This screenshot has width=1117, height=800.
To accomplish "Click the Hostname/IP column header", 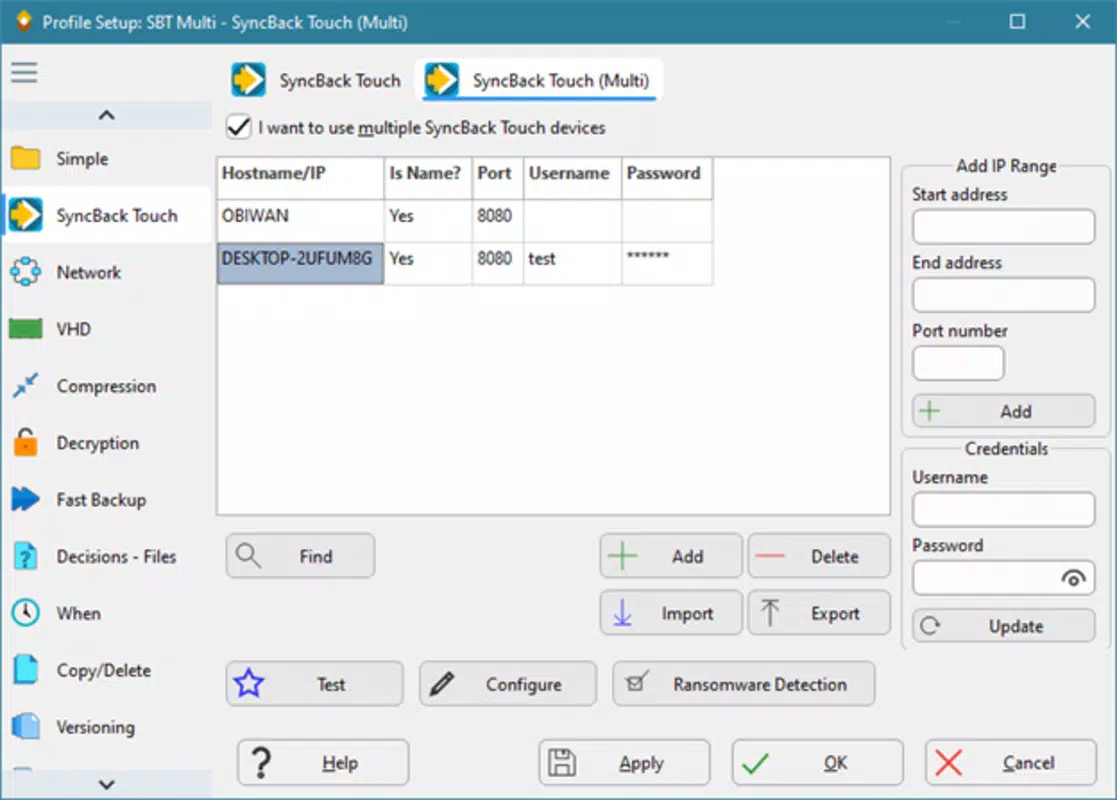I will point(300,178).
